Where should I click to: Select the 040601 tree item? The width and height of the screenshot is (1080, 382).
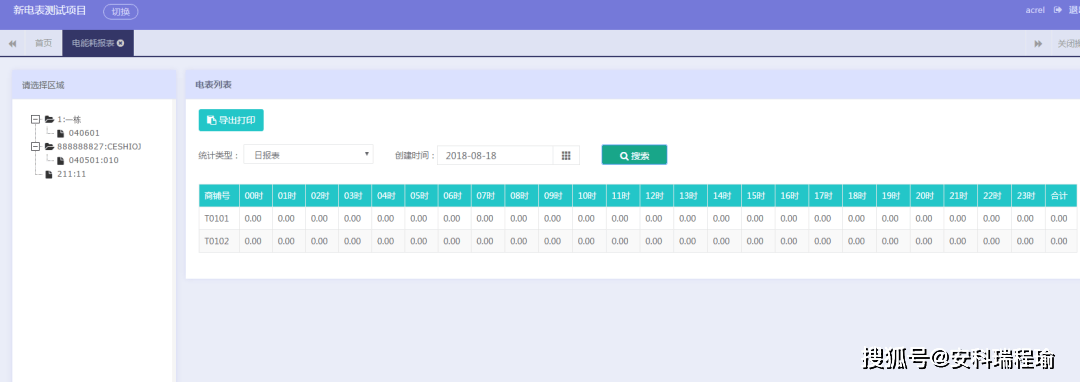click(x=84, y=133)
